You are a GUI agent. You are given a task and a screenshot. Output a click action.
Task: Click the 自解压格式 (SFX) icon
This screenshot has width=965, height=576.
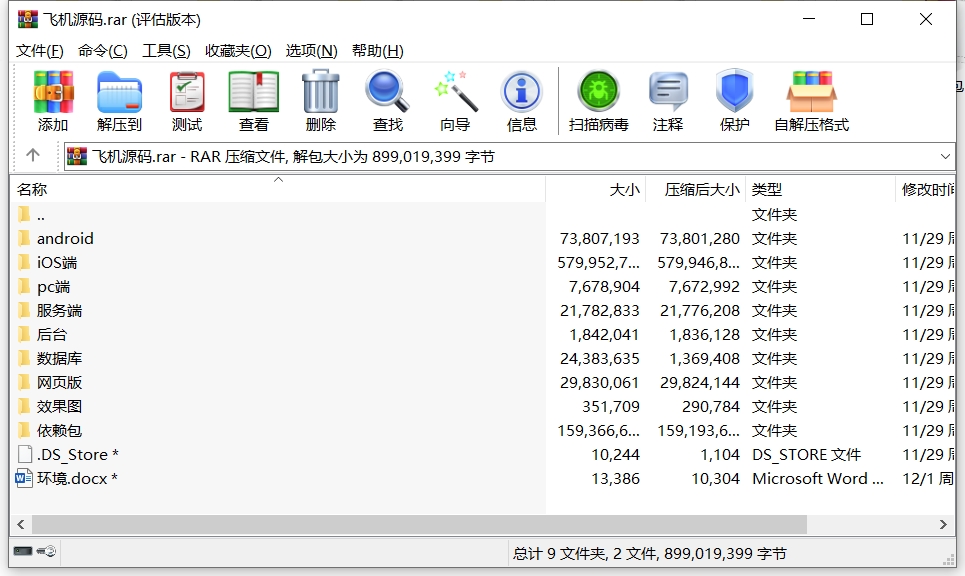click(811, 101)
